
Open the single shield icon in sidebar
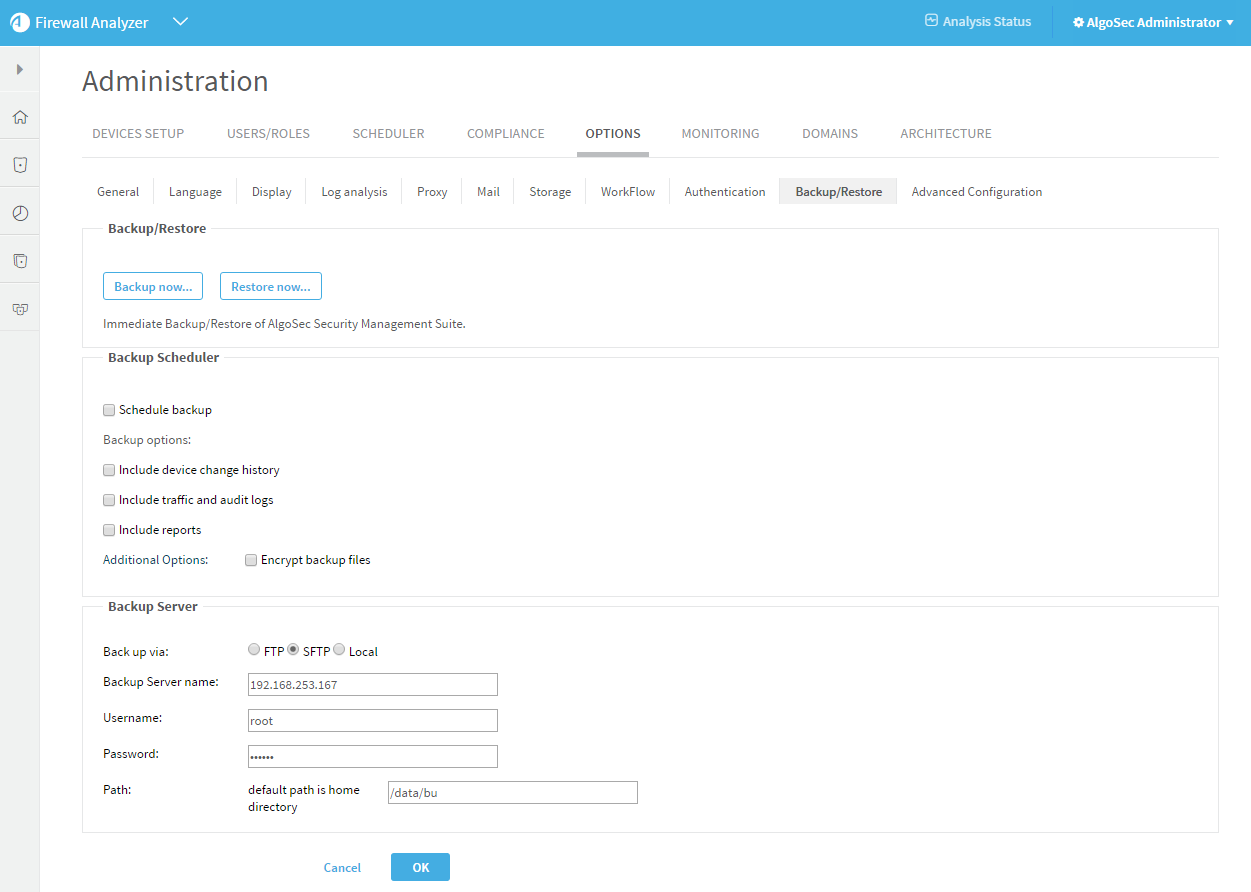[20, 165]
